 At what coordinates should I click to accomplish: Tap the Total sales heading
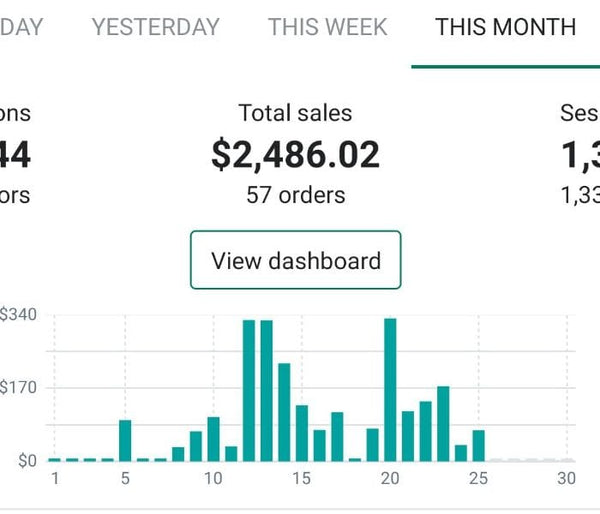(295, 113)
